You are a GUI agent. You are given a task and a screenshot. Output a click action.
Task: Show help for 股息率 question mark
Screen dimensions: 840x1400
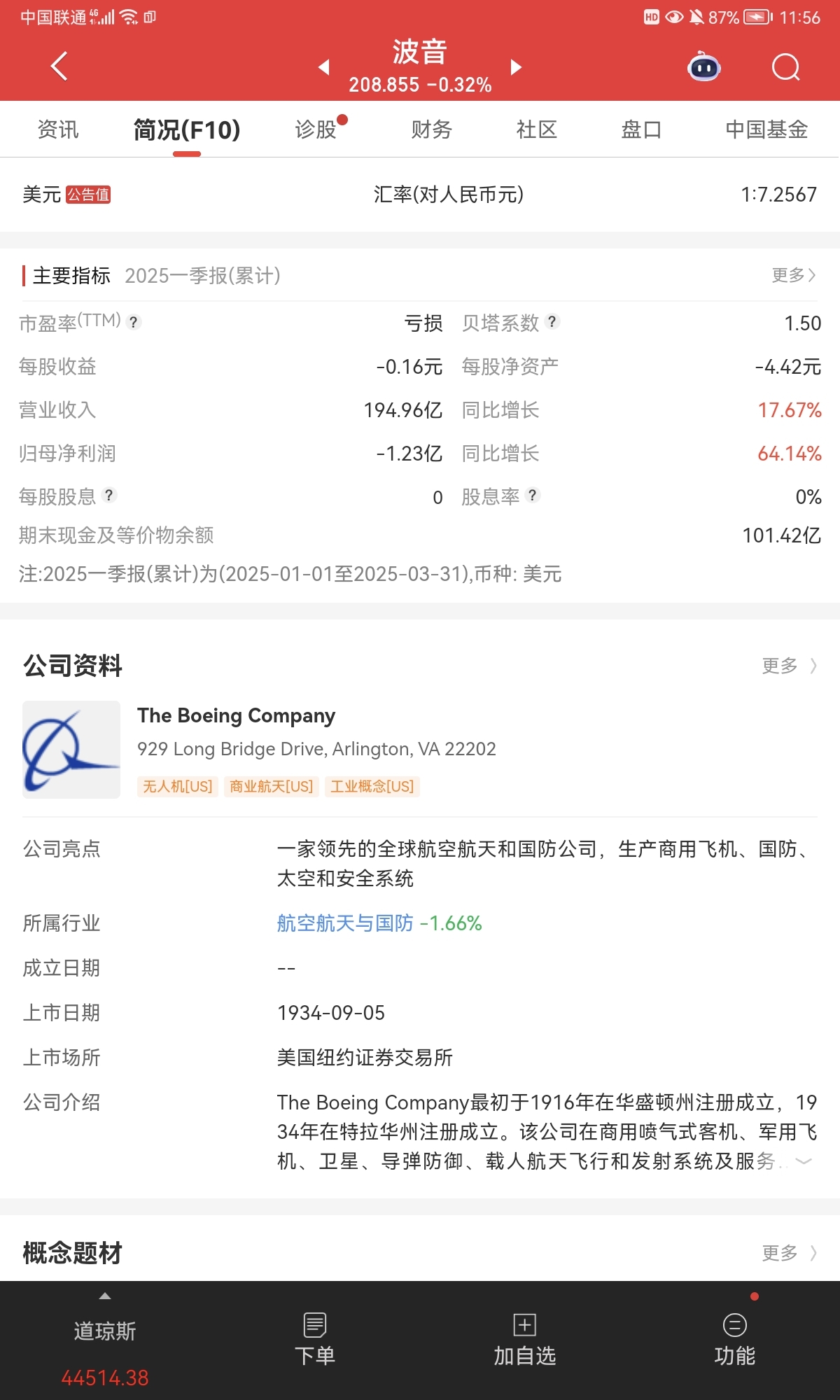pyautogui.click(x=533, y=496)
